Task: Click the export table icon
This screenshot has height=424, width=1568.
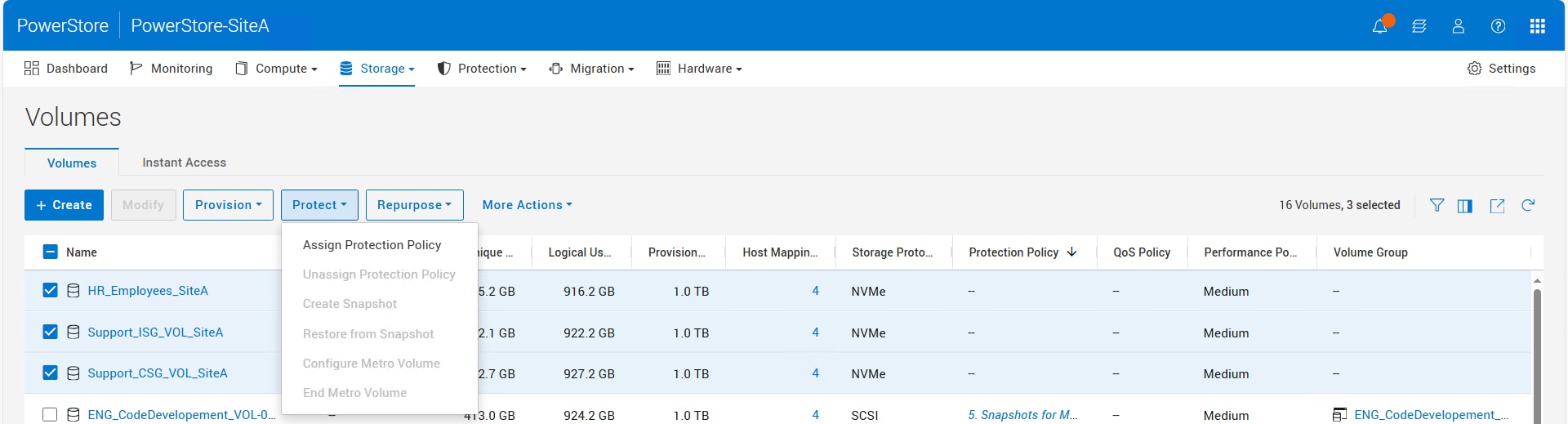Action: (1497, 206)
